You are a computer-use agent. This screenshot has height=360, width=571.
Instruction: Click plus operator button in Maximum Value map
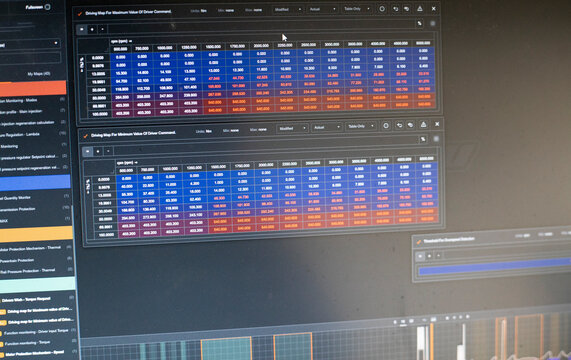pyautogui.click(x=92, y=29)
